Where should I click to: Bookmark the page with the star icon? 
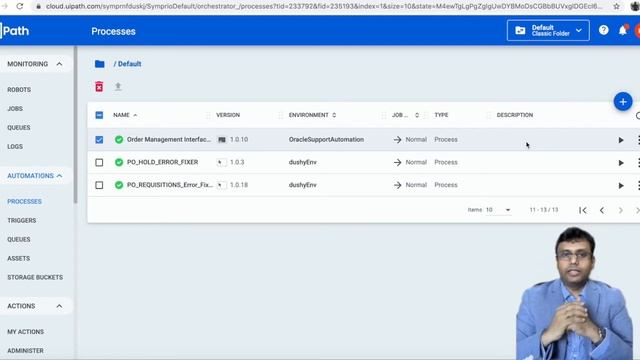[x=616, y=7]
